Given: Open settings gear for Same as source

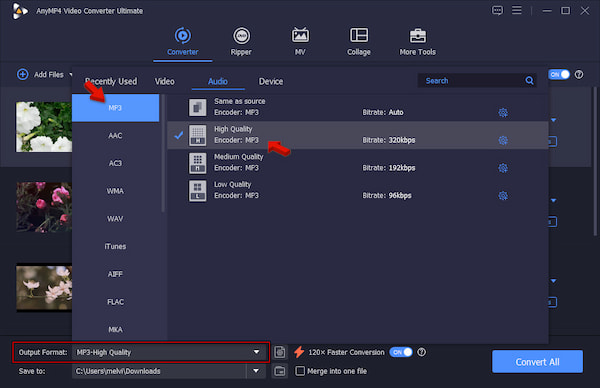Looking at the screenshot, I should click(503, 112).
